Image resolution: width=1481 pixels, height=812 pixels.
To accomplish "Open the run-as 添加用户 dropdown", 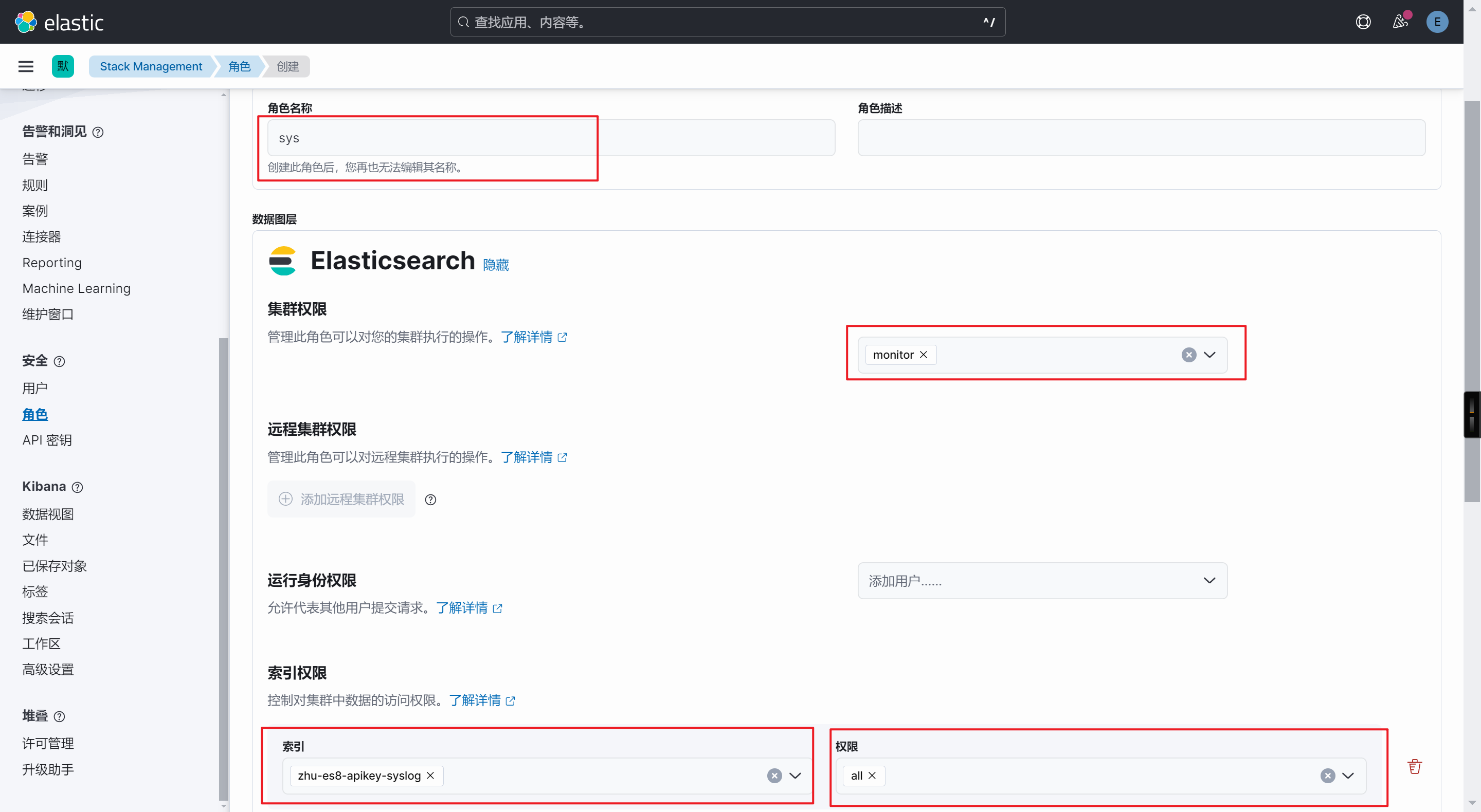I will (x=1042, y=581).
